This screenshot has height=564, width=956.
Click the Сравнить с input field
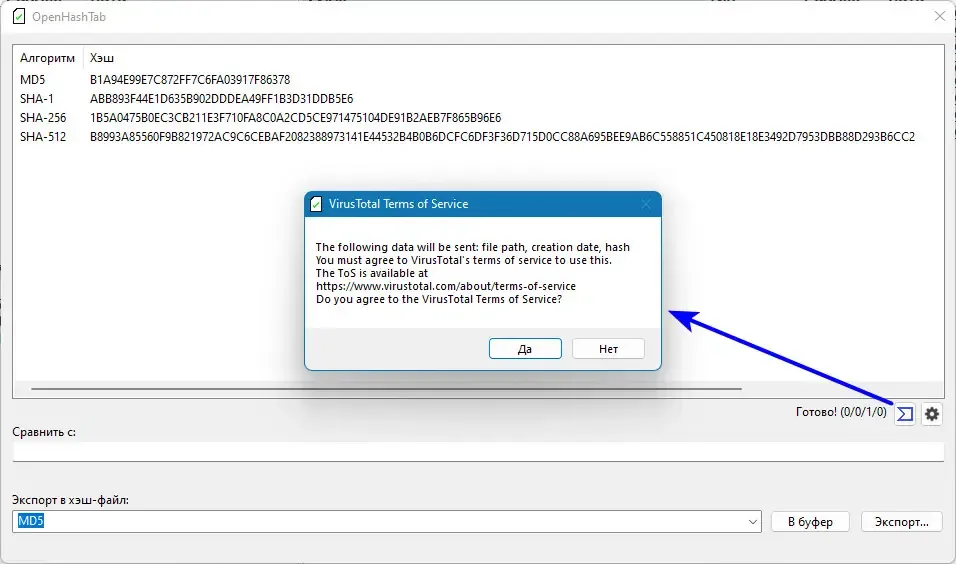[x=478, y=452]
